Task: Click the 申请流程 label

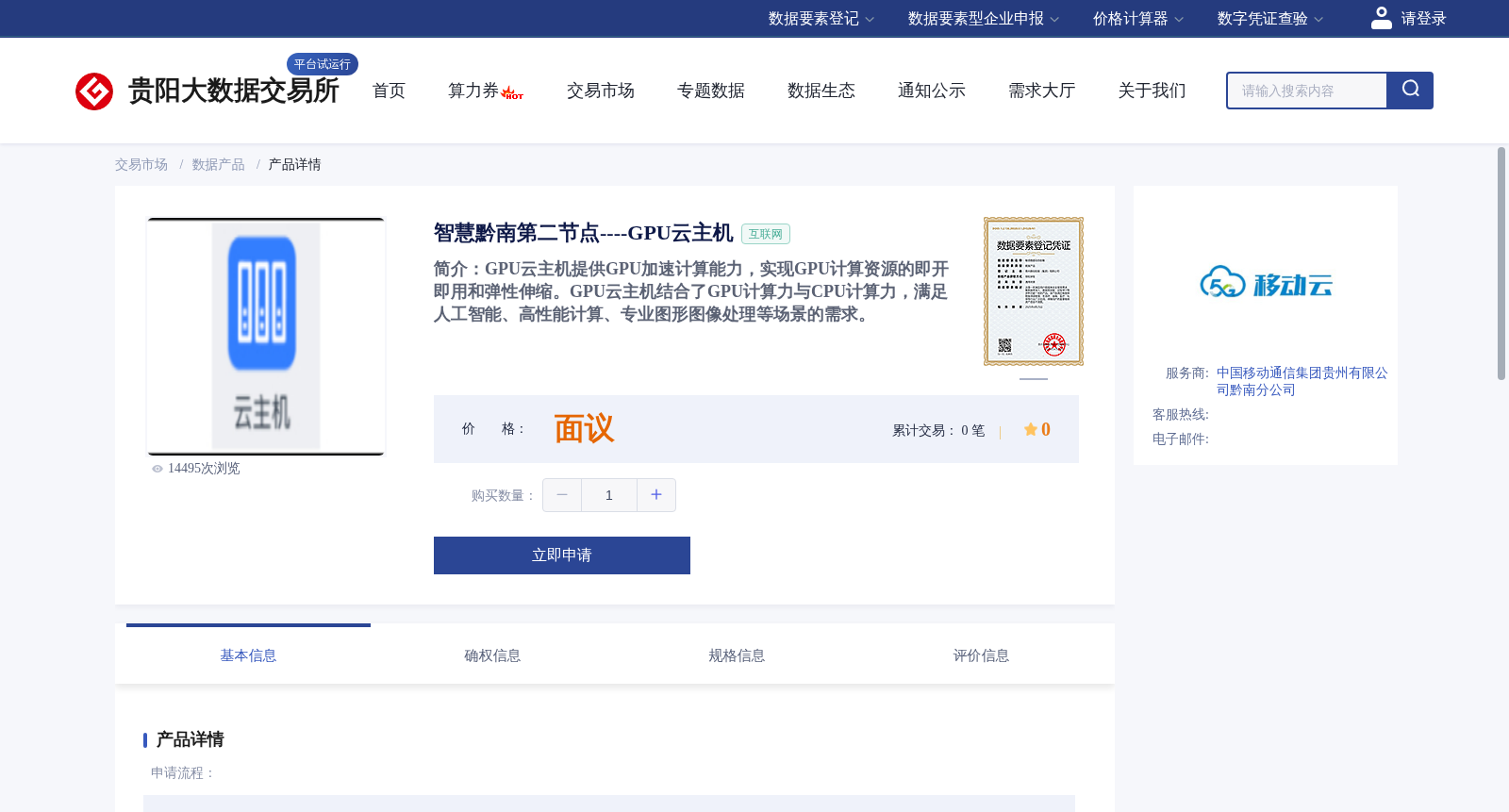Action: coord(184,772)
